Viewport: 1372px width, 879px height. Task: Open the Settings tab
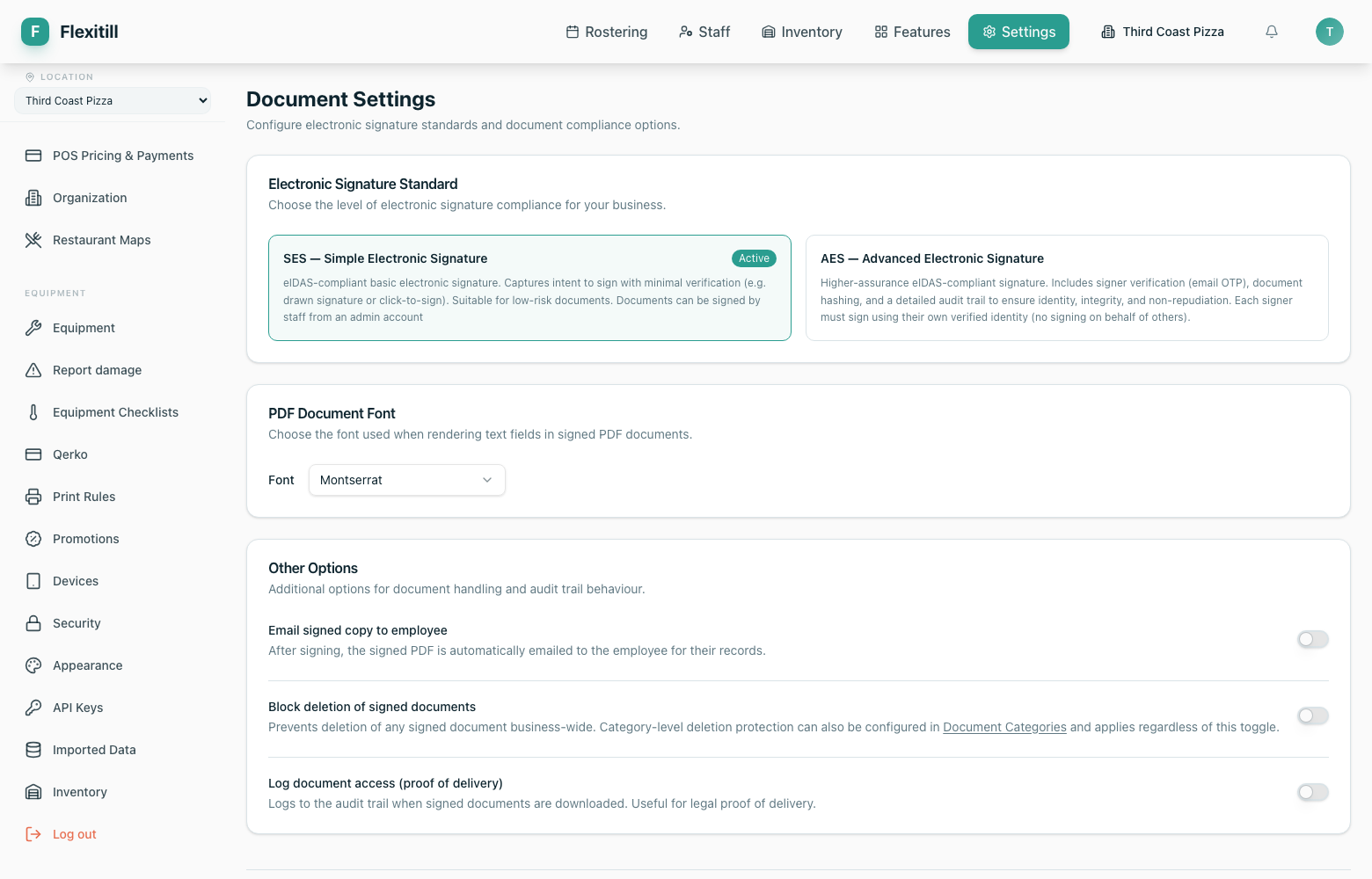(x=1018, y=32)
